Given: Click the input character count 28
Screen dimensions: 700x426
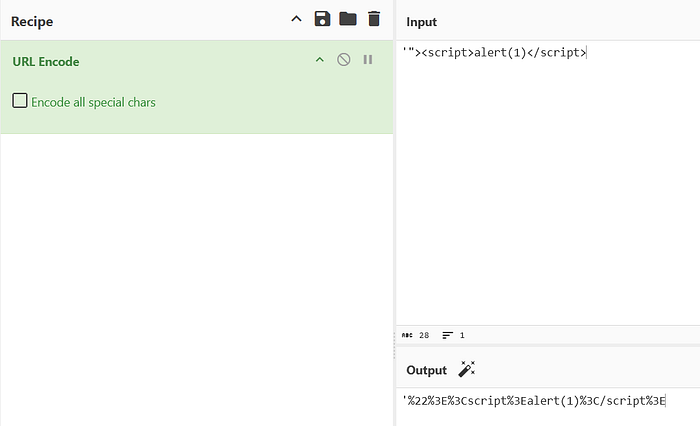Looking at the screenshot, I should 424,335.
